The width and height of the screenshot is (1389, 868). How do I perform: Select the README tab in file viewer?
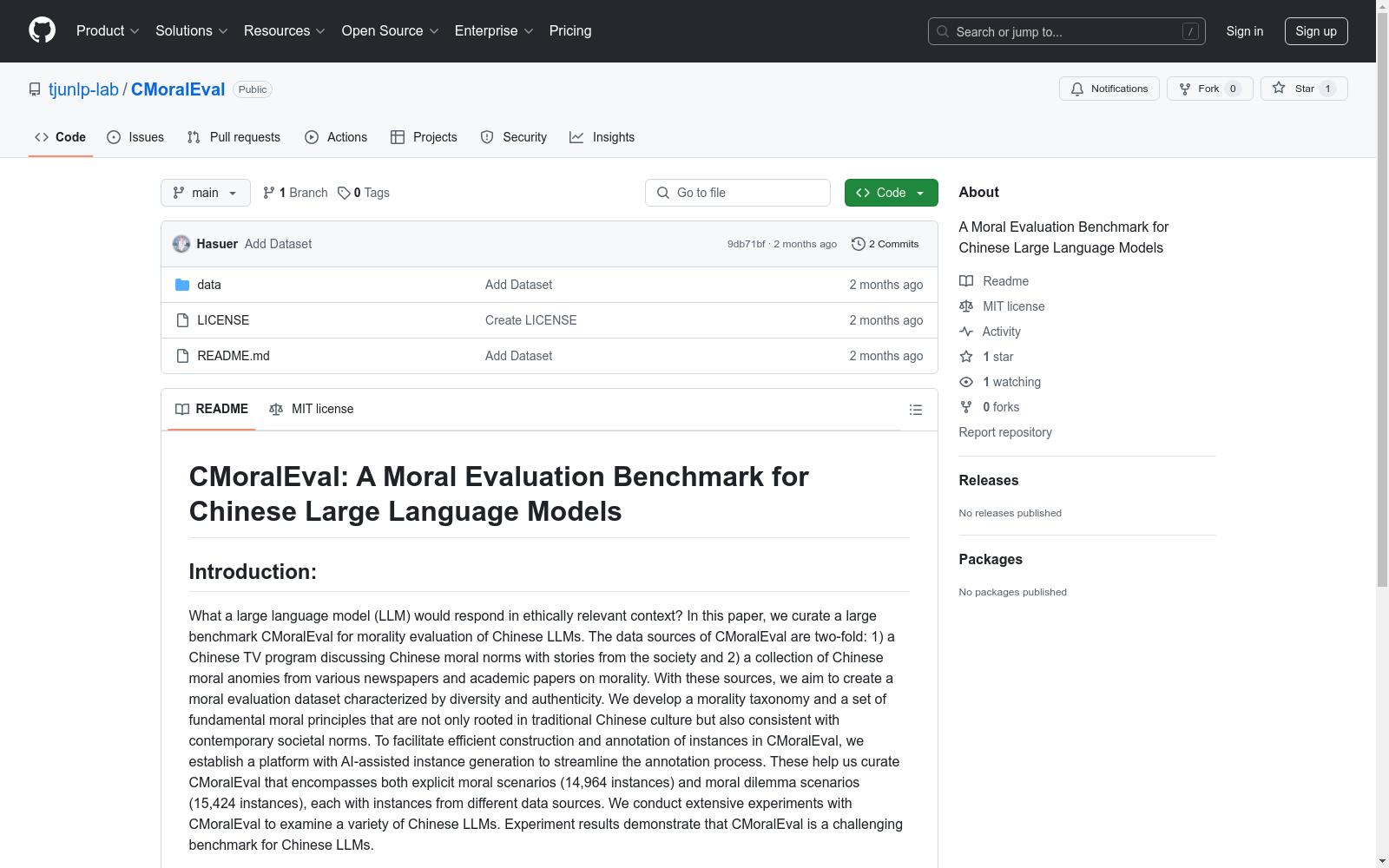point(212,409)
